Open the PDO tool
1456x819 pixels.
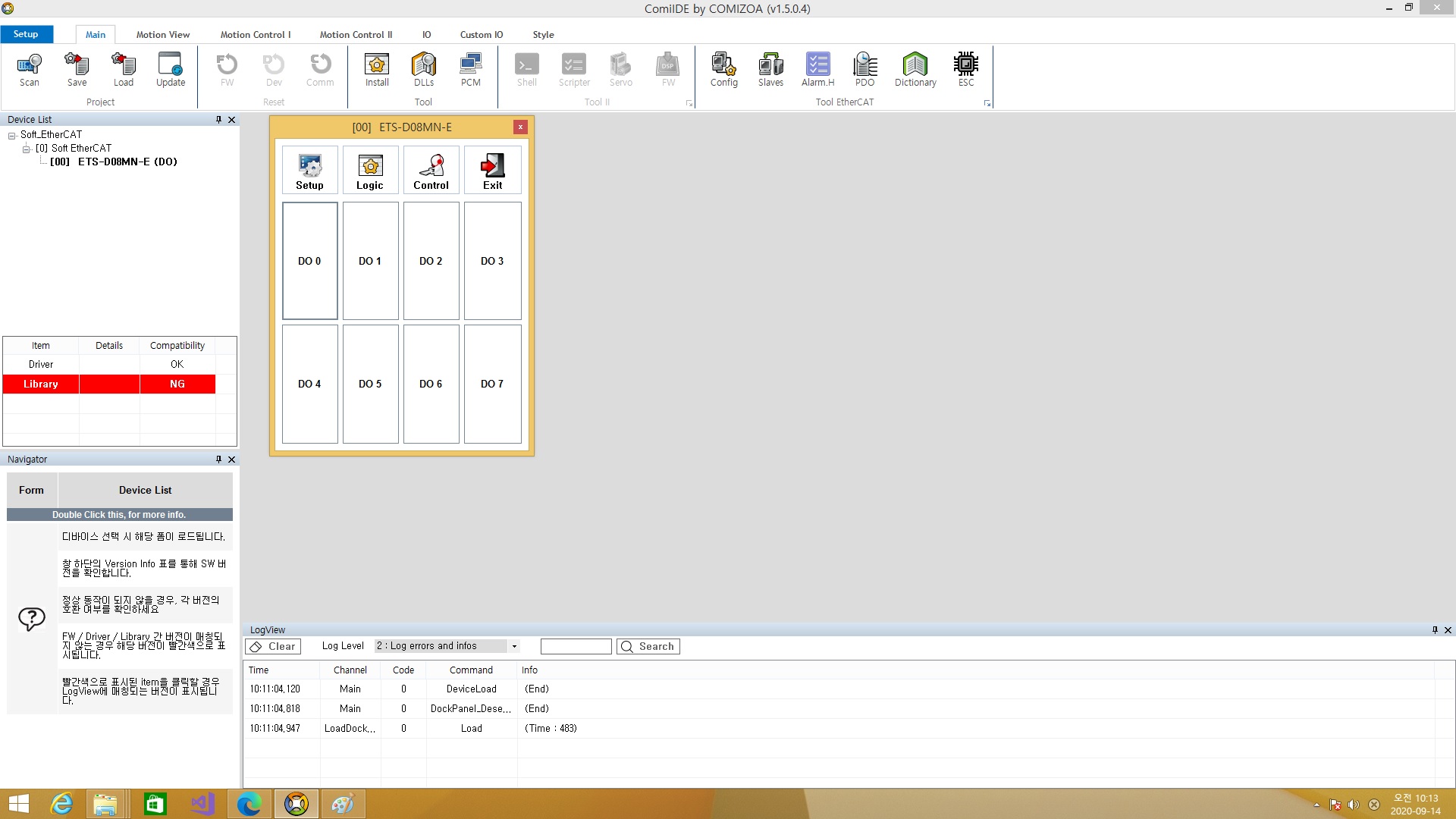pos(865,70)
